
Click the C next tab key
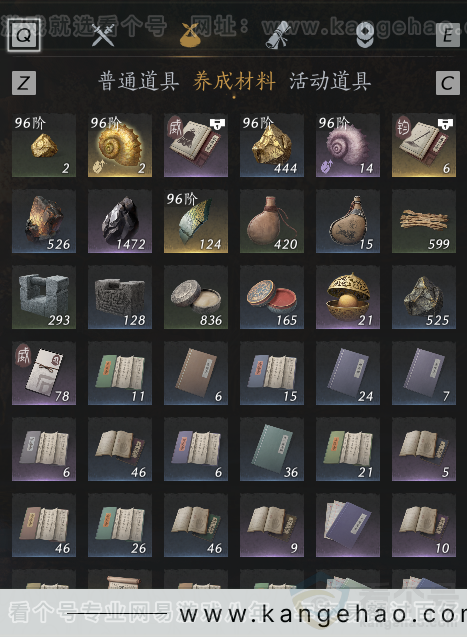tap(447, 83)
